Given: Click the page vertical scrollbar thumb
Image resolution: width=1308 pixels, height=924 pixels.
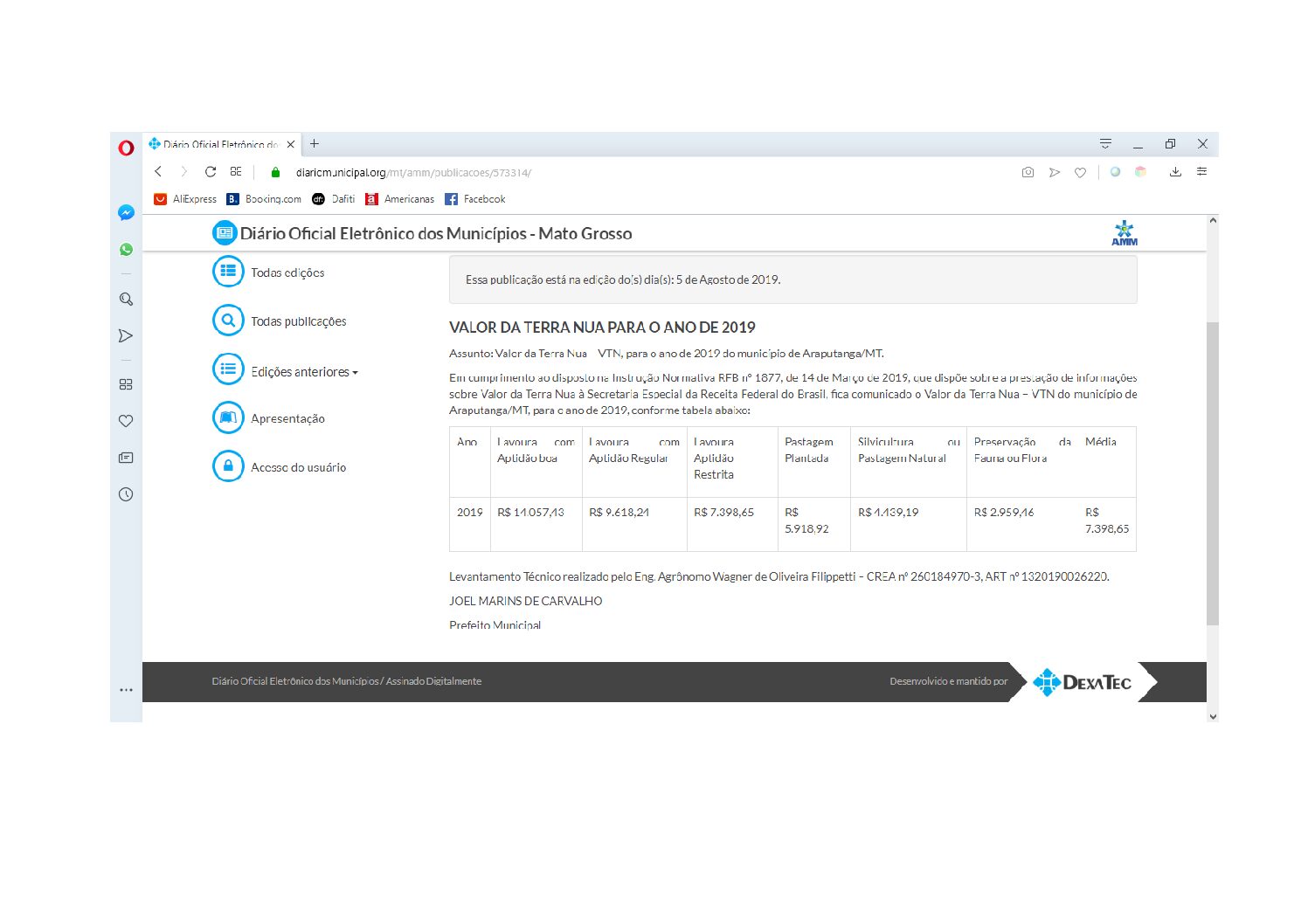Looking at the screenshot, I should click(1212, 472).
